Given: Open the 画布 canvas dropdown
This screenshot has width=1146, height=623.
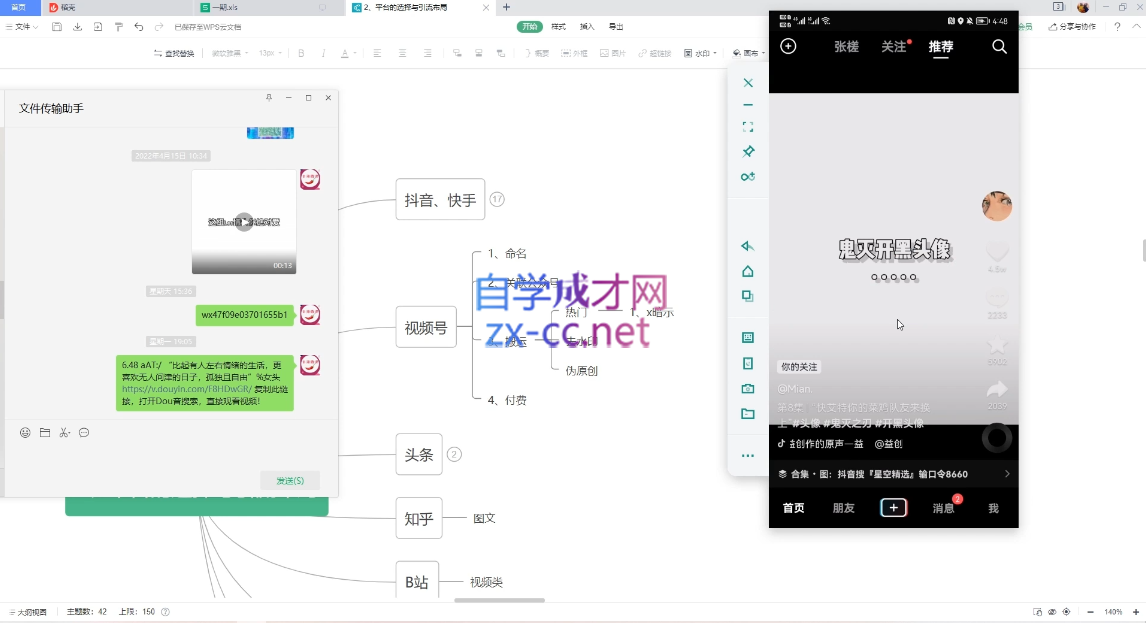Looking at the screenshot, I should 748,53.
